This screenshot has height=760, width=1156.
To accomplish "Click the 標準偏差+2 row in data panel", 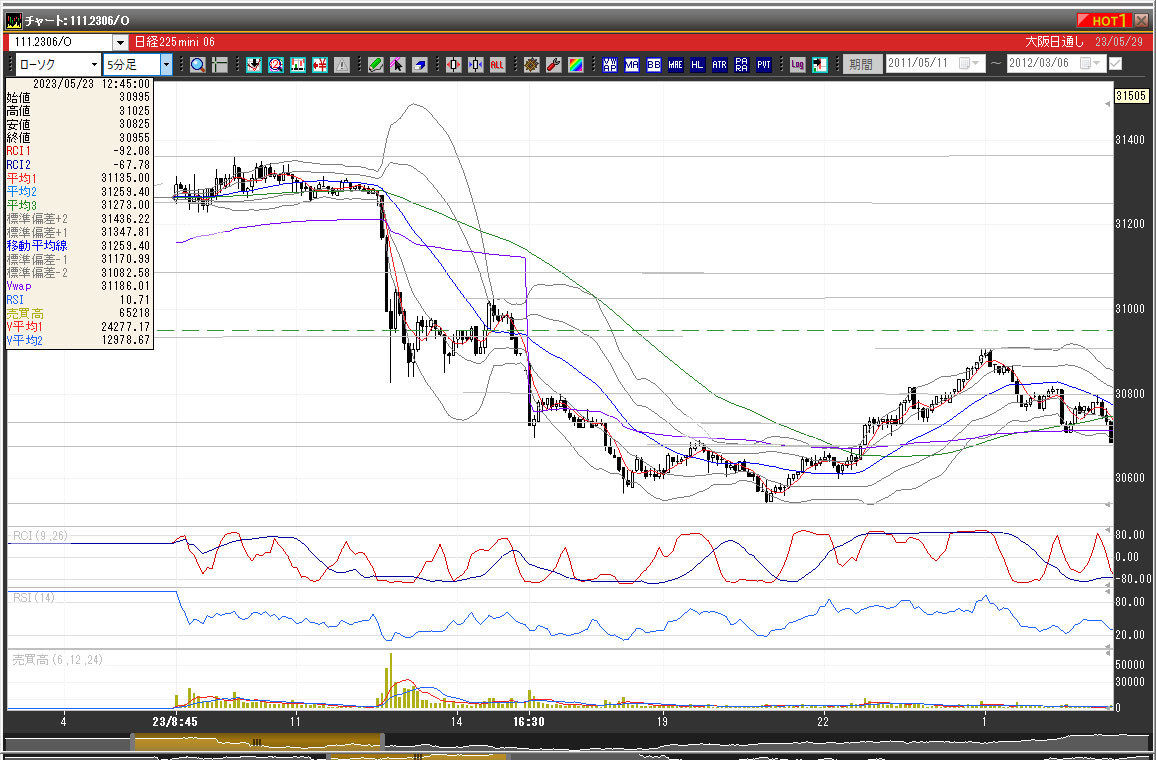I will pyautogui.click(x=78, y=219).
